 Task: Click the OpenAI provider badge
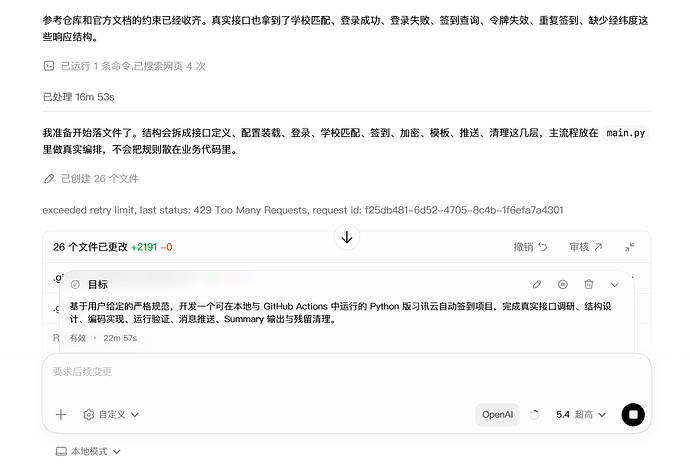coord(497,415)
